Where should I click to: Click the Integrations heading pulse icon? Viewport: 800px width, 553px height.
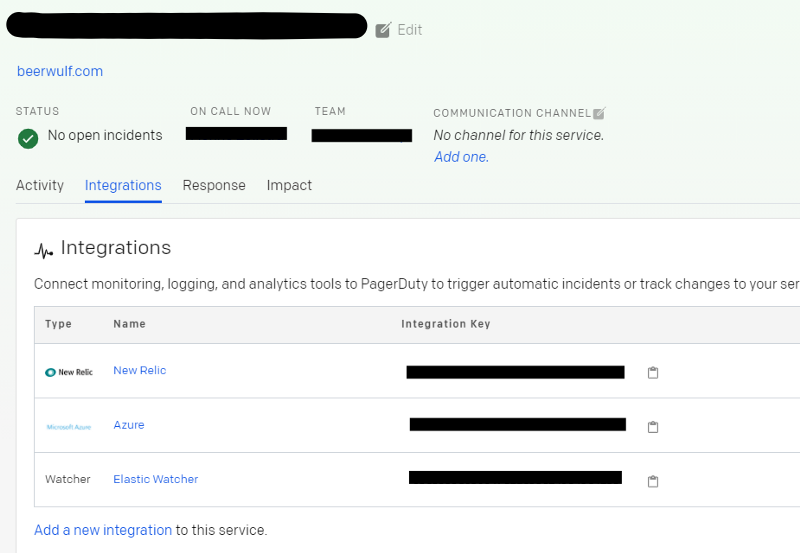(x=44, y=251)
